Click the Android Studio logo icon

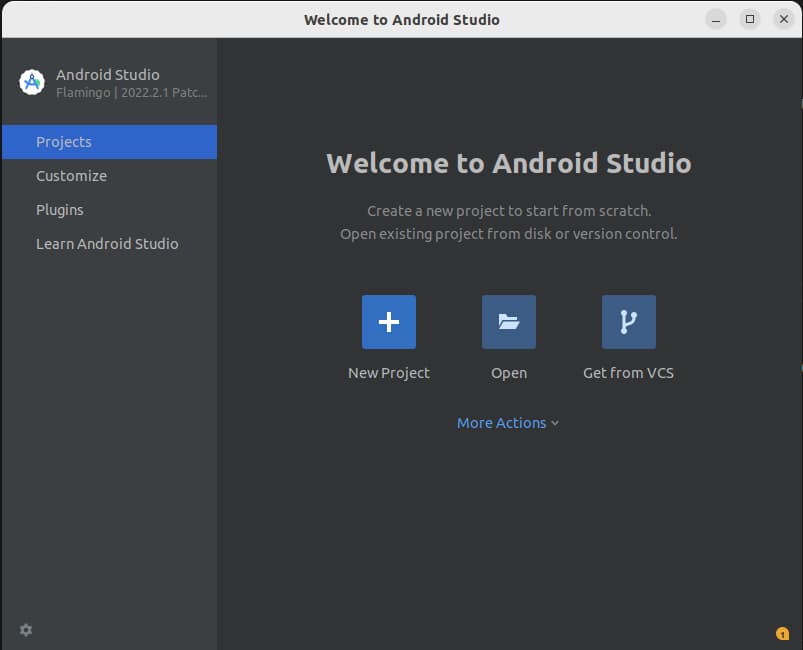[x=32, y=82]
